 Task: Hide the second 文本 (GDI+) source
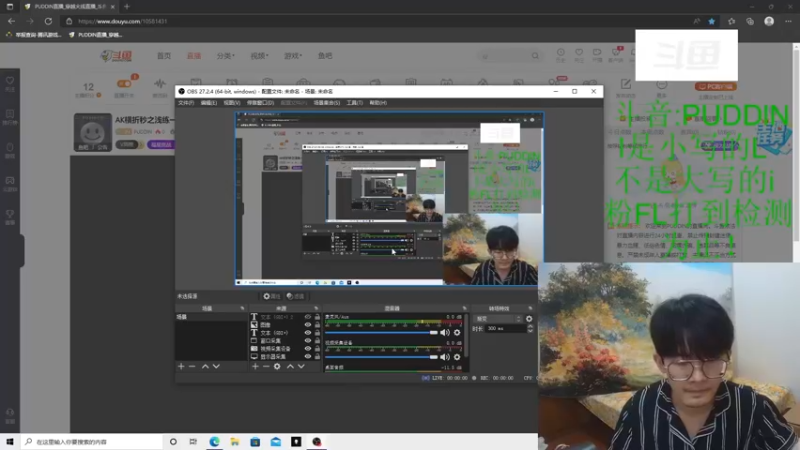point(308,333)
